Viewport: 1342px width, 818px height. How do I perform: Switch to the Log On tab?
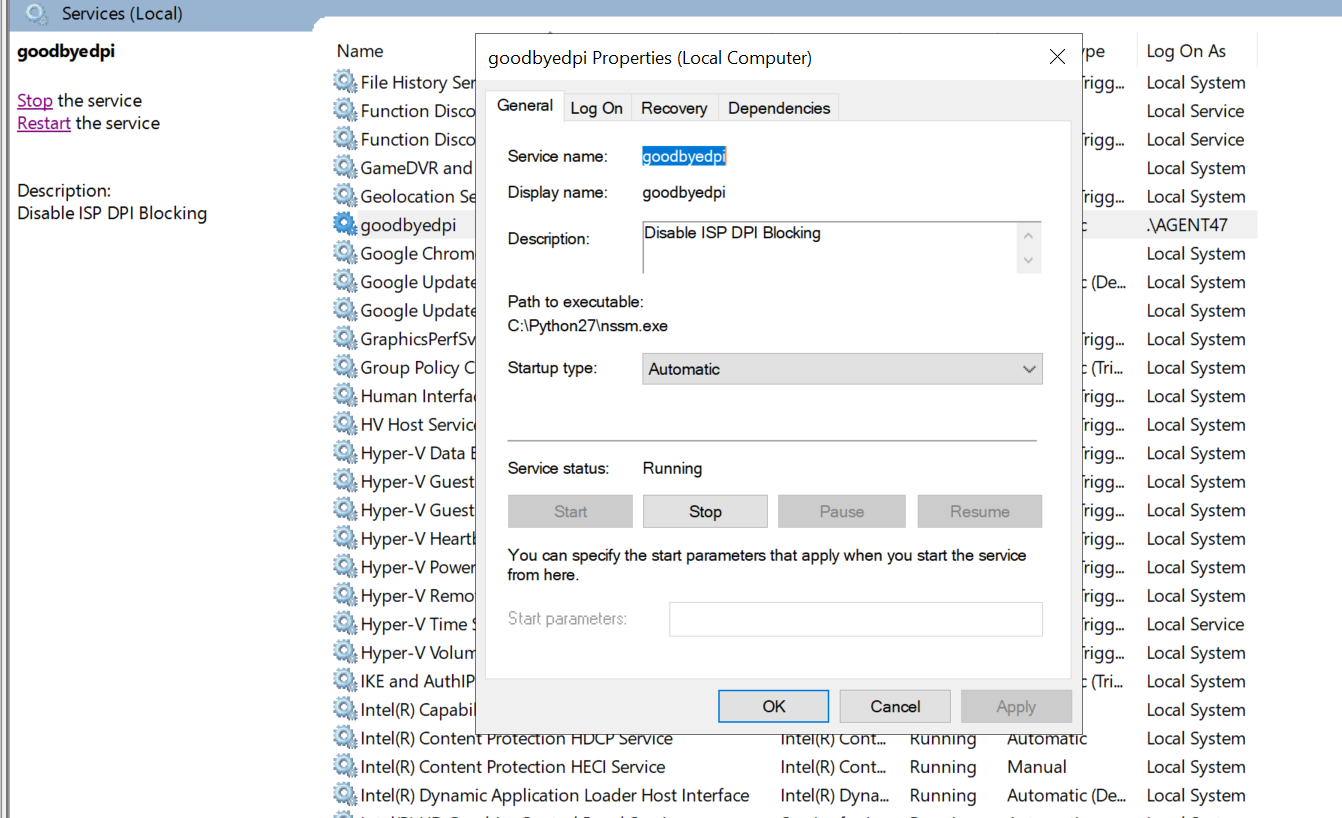point(596,108)
